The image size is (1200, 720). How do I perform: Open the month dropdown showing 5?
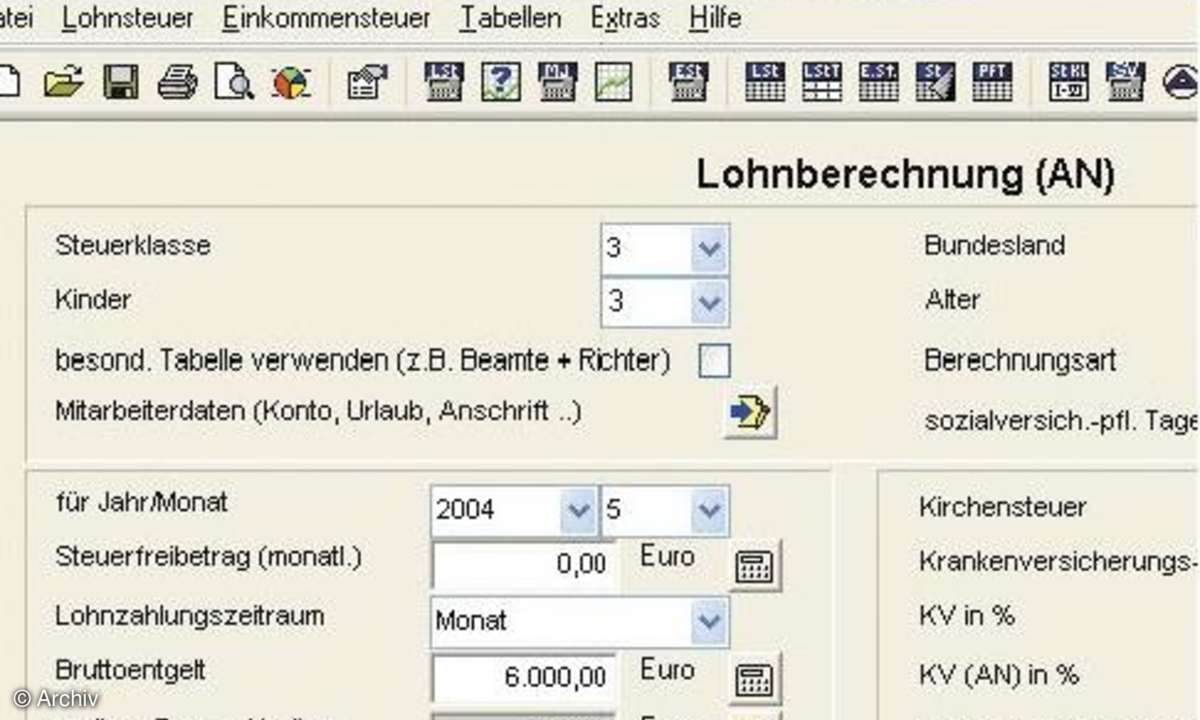pos(709,510)
